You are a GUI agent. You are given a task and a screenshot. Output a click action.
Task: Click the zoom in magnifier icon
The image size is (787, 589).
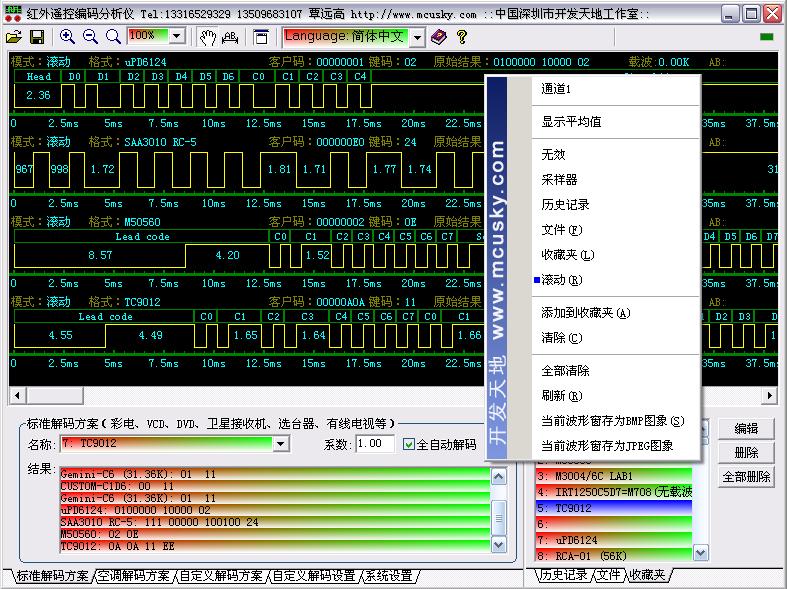point(68,37)
